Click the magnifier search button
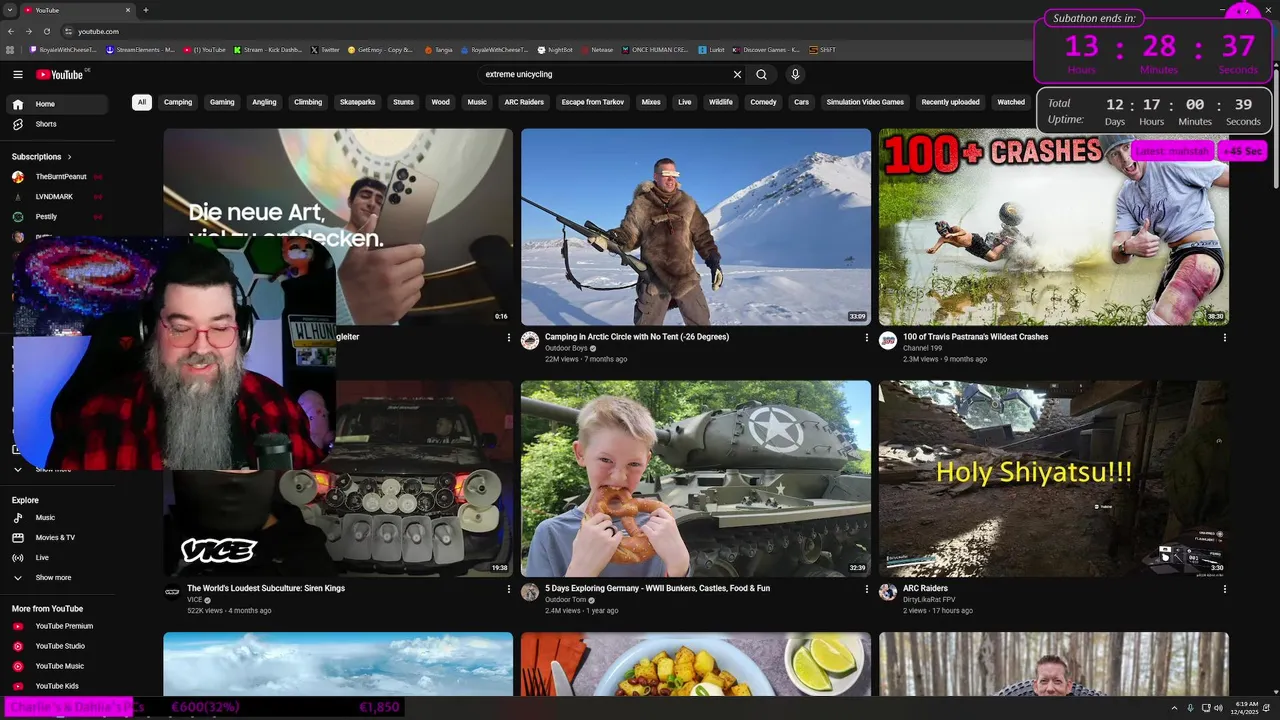The width and height of the screenshot is (1280, 720). click(762, 74)
